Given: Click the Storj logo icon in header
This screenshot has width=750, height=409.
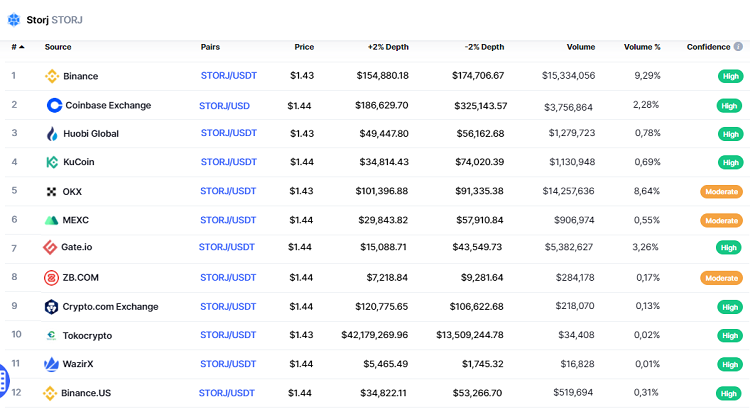Looking at the screenshot, I should click(13, 18).
